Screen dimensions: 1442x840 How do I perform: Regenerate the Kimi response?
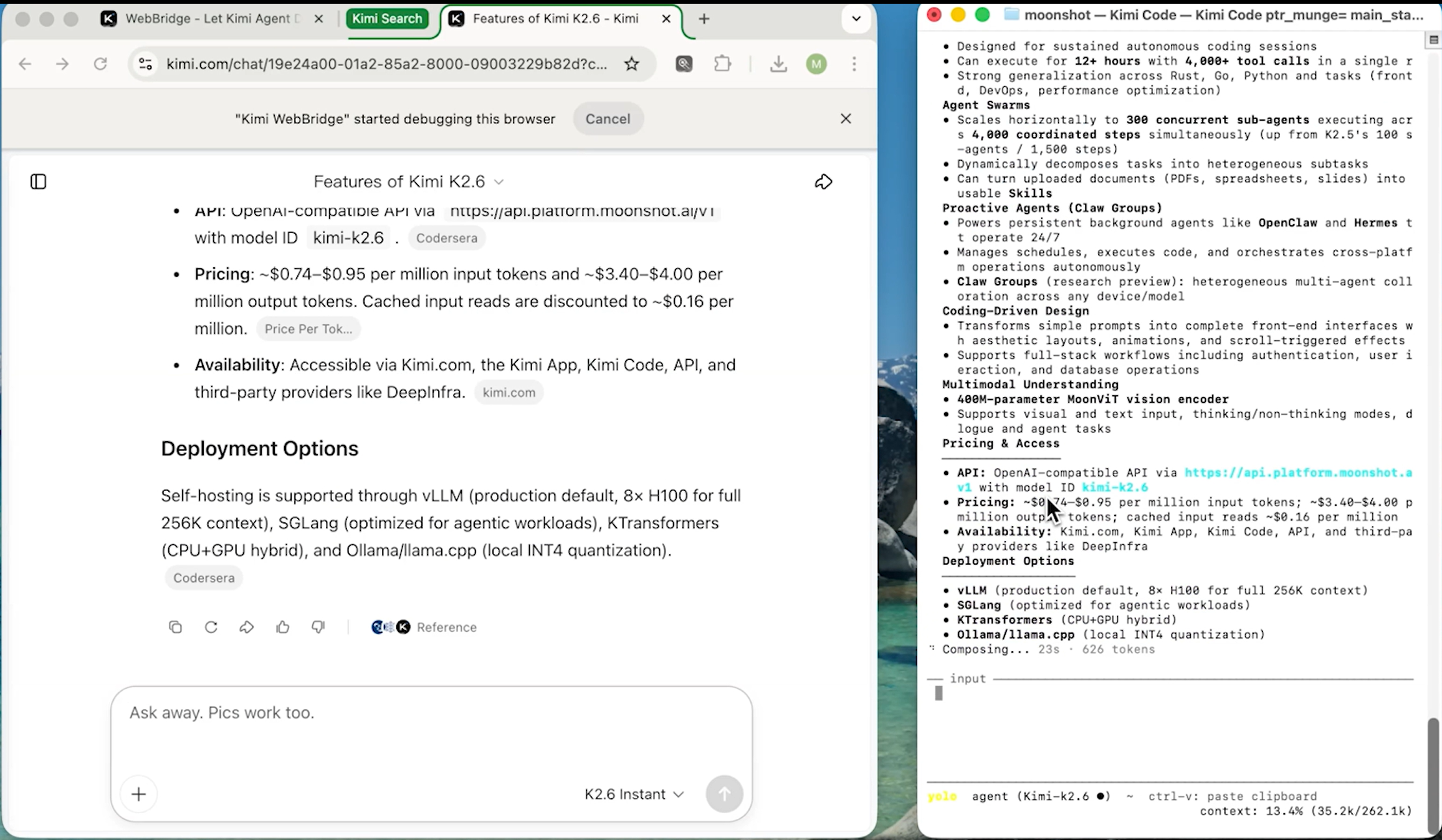click(211, 627)
